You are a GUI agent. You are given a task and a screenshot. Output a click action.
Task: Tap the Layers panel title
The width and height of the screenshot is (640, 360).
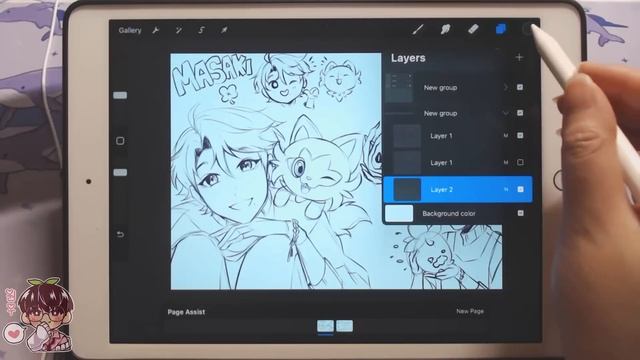[x=408, y=58]
